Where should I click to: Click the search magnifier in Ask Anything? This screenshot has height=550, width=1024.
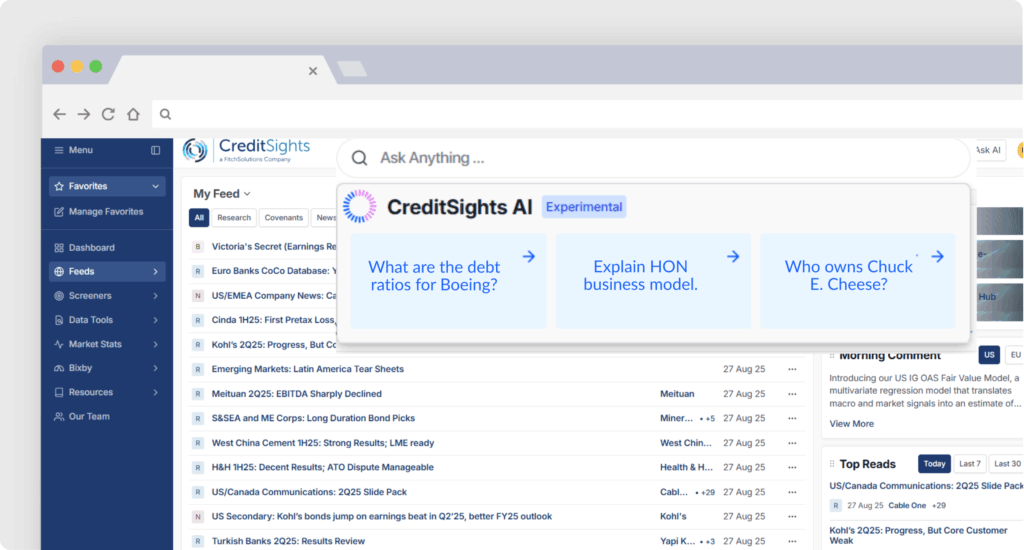359,158
